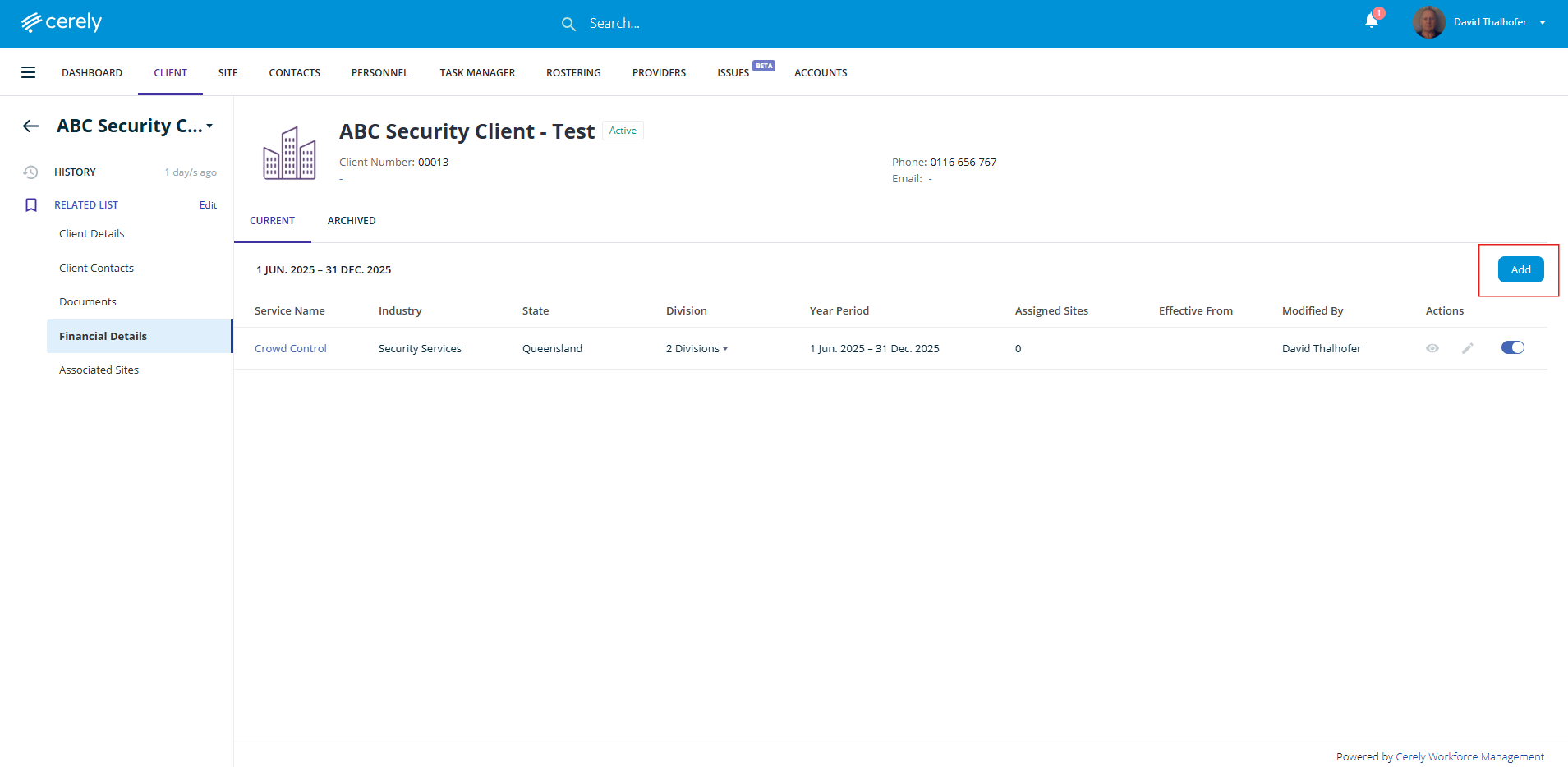The width and height of the screenshot is (1568, 767).
Task: Select Financial Details in the sidebar
Action: pyautogui.click(x=140, y=336)
